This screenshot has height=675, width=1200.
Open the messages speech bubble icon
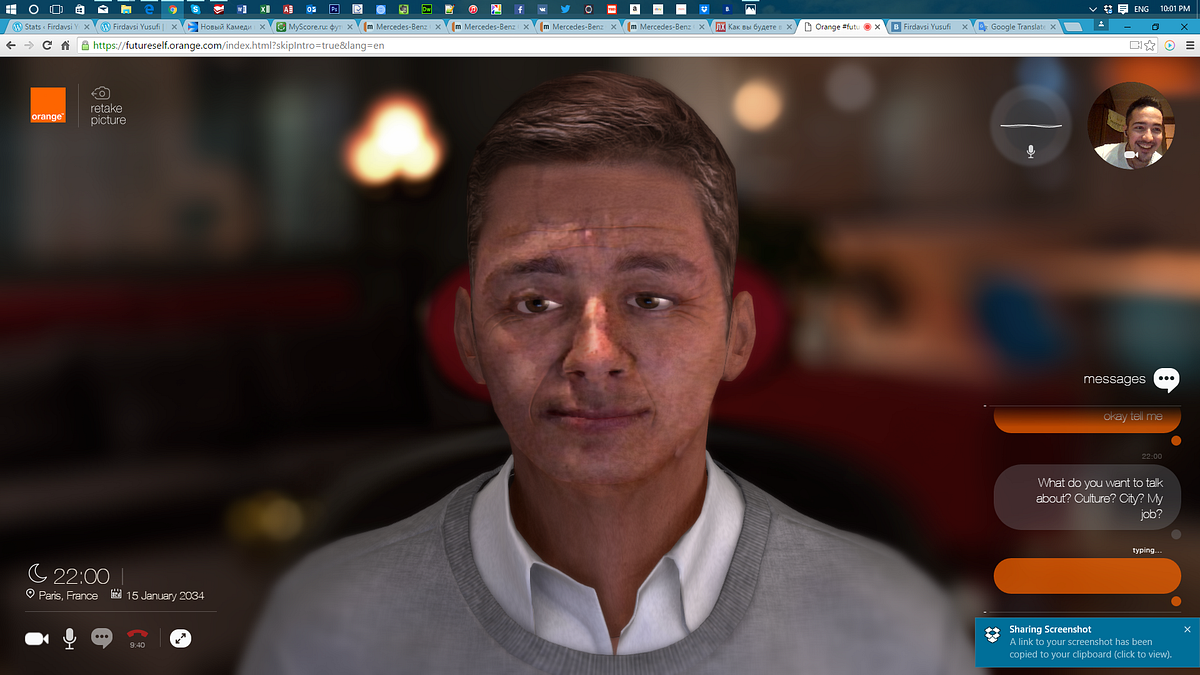tap(1166, 379)
